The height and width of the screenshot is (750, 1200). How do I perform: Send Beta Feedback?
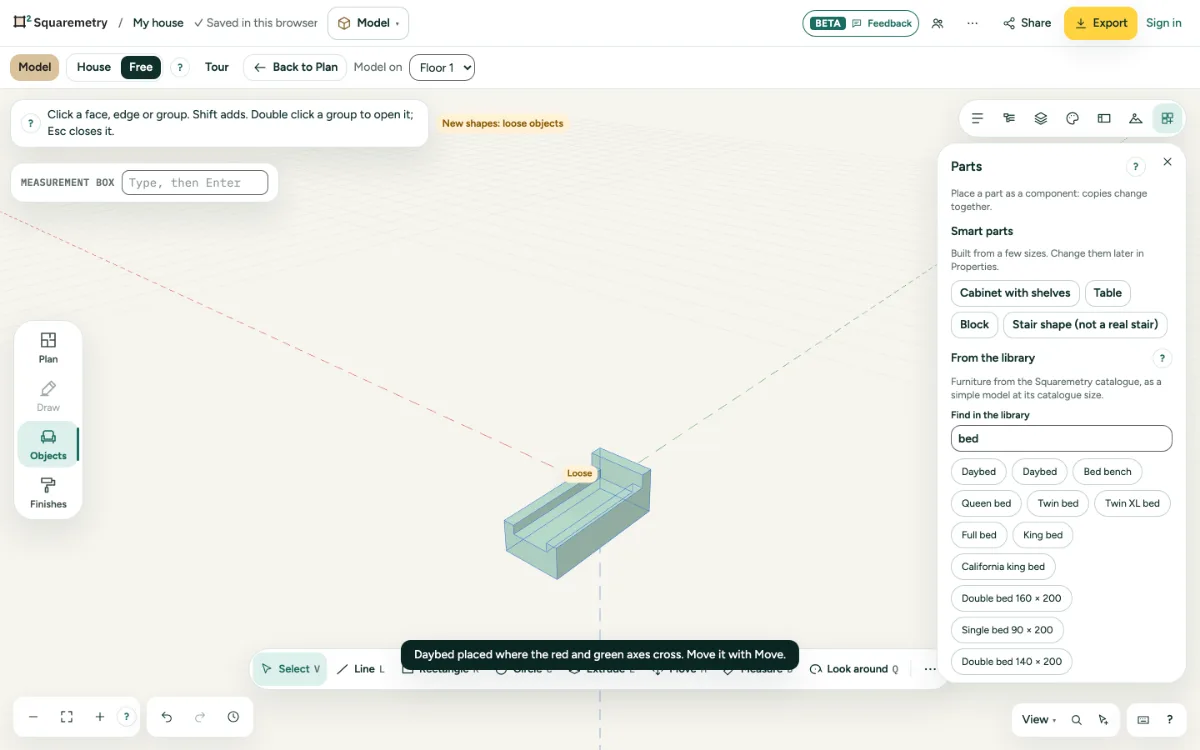(x=860, y=23)
